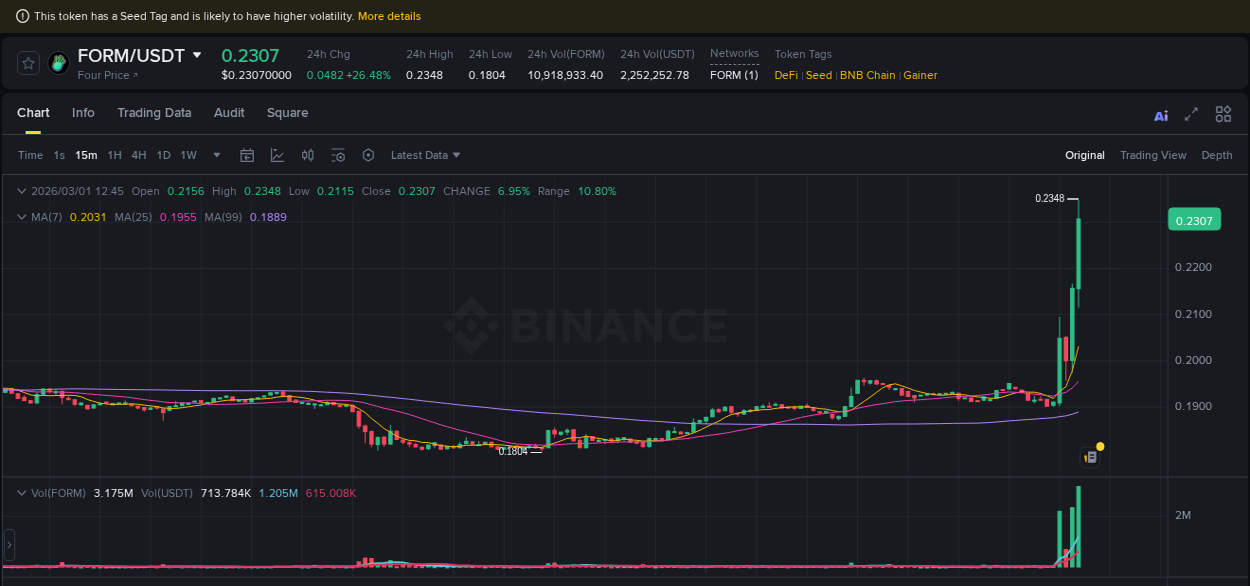Open chart settings via hexagon icon
The image size is (1250, 586).
click(x=368, y=155)
